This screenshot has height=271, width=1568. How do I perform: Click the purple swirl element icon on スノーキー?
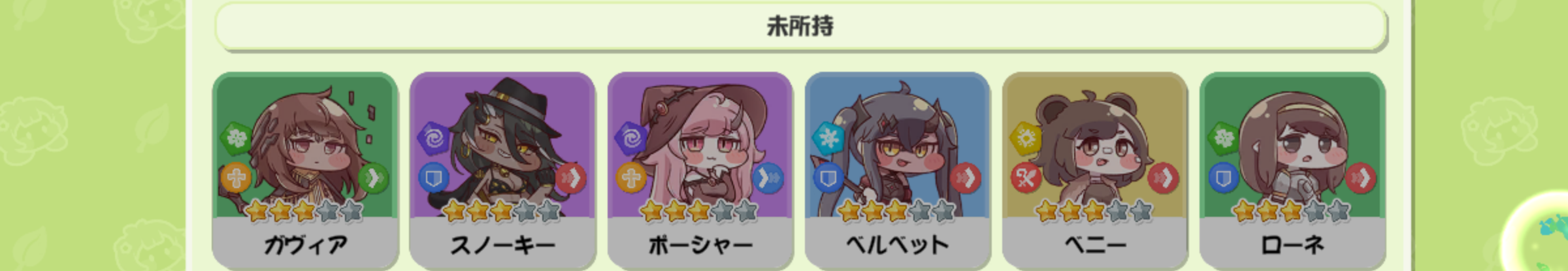pos(433,138)
